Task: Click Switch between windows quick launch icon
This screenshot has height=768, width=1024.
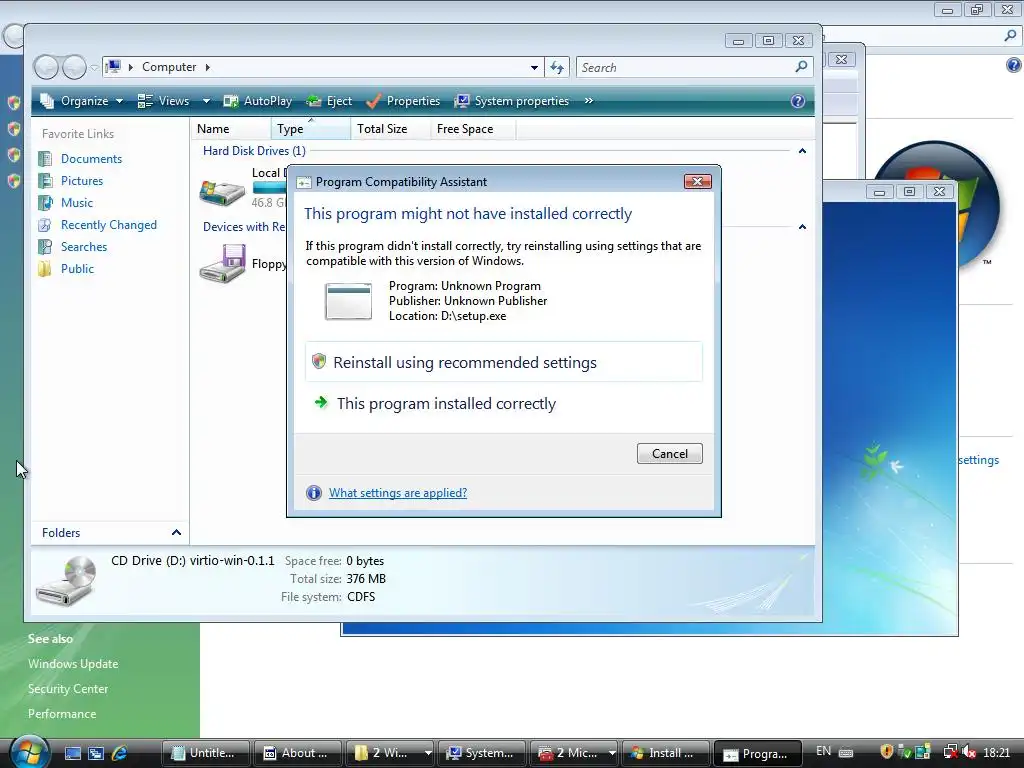Action: tap(95, 753)
